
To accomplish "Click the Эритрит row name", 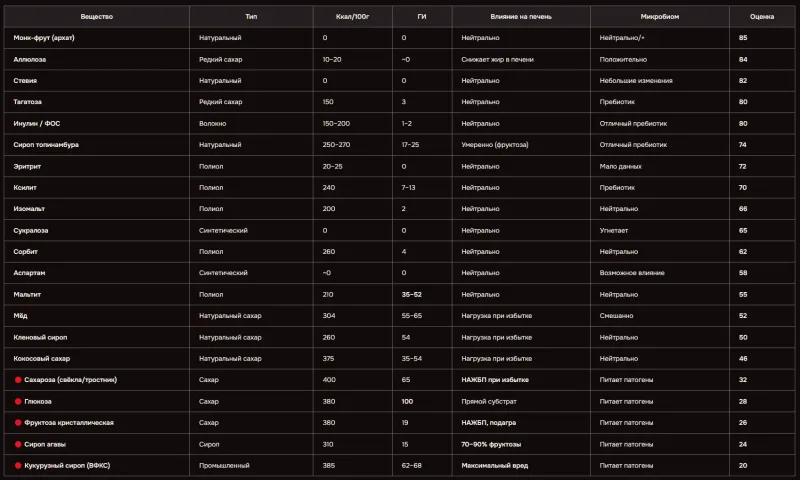I will point(27,166).
